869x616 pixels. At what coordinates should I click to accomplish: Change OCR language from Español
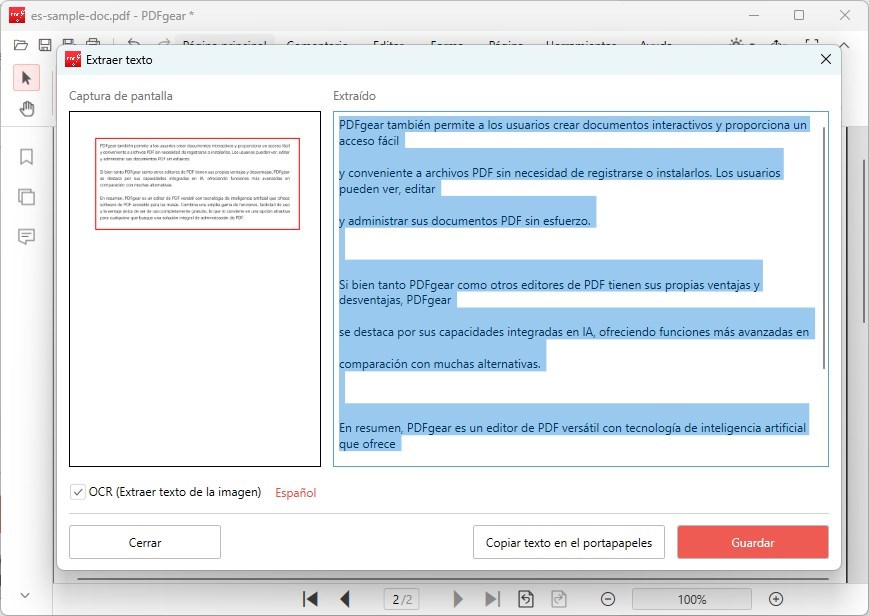[295, 493]
